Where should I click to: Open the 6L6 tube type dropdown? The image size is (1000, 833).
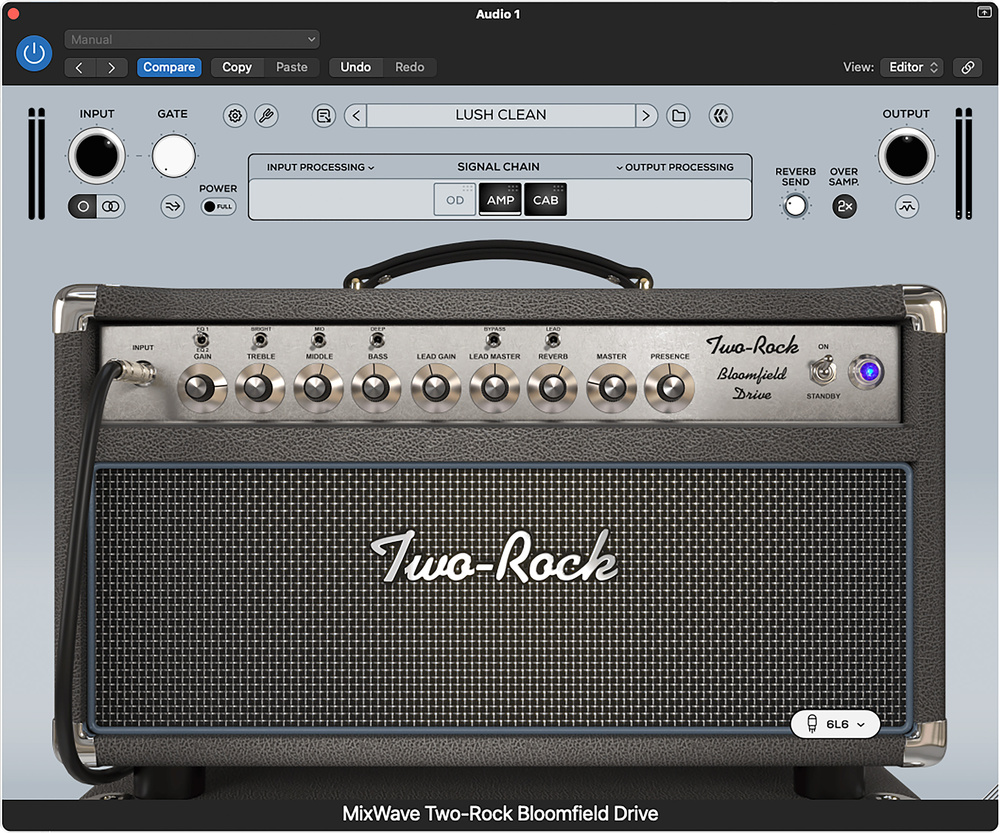[x=835, y=725]
